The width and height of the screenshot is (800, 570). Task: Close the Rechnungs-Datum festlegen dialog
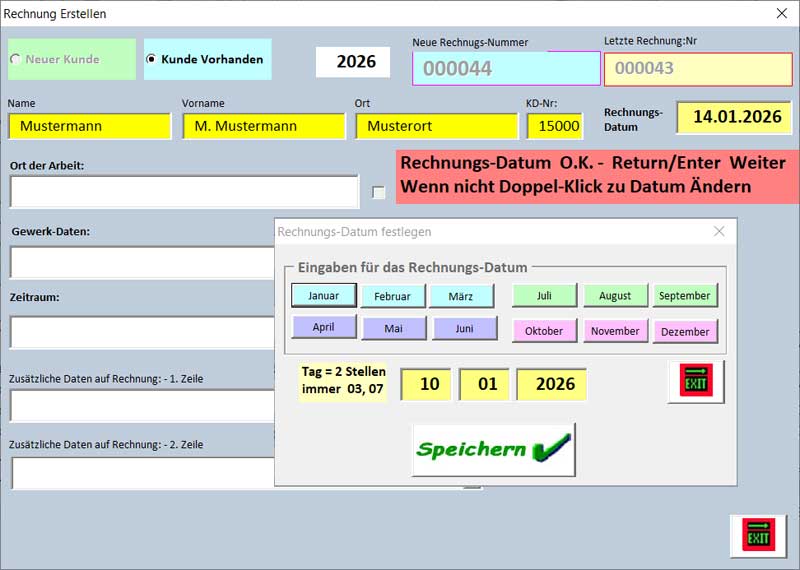coord(718,231)
